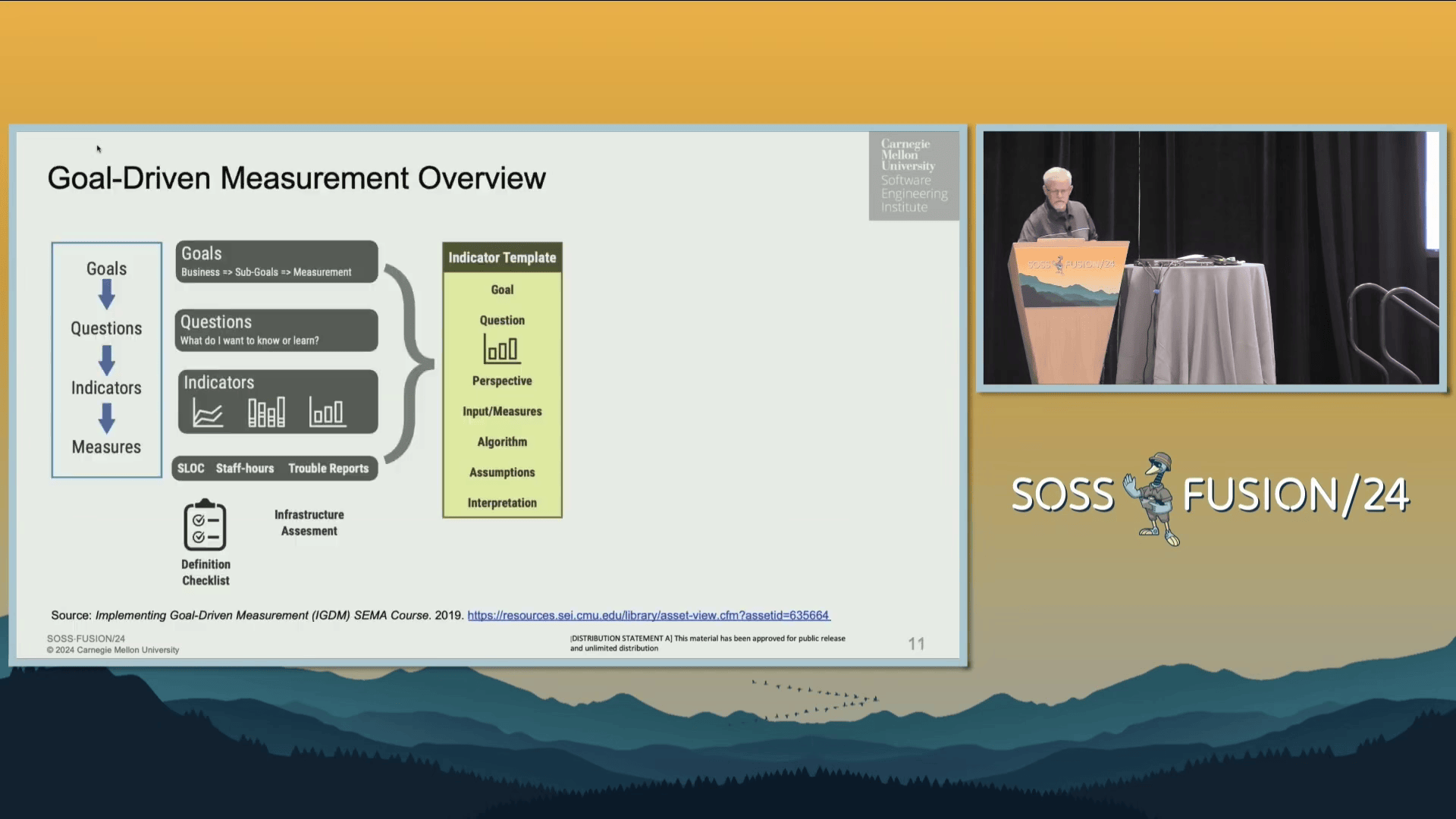
Task: Click the speaker video thumbnail
Action: coord(1210,258)
